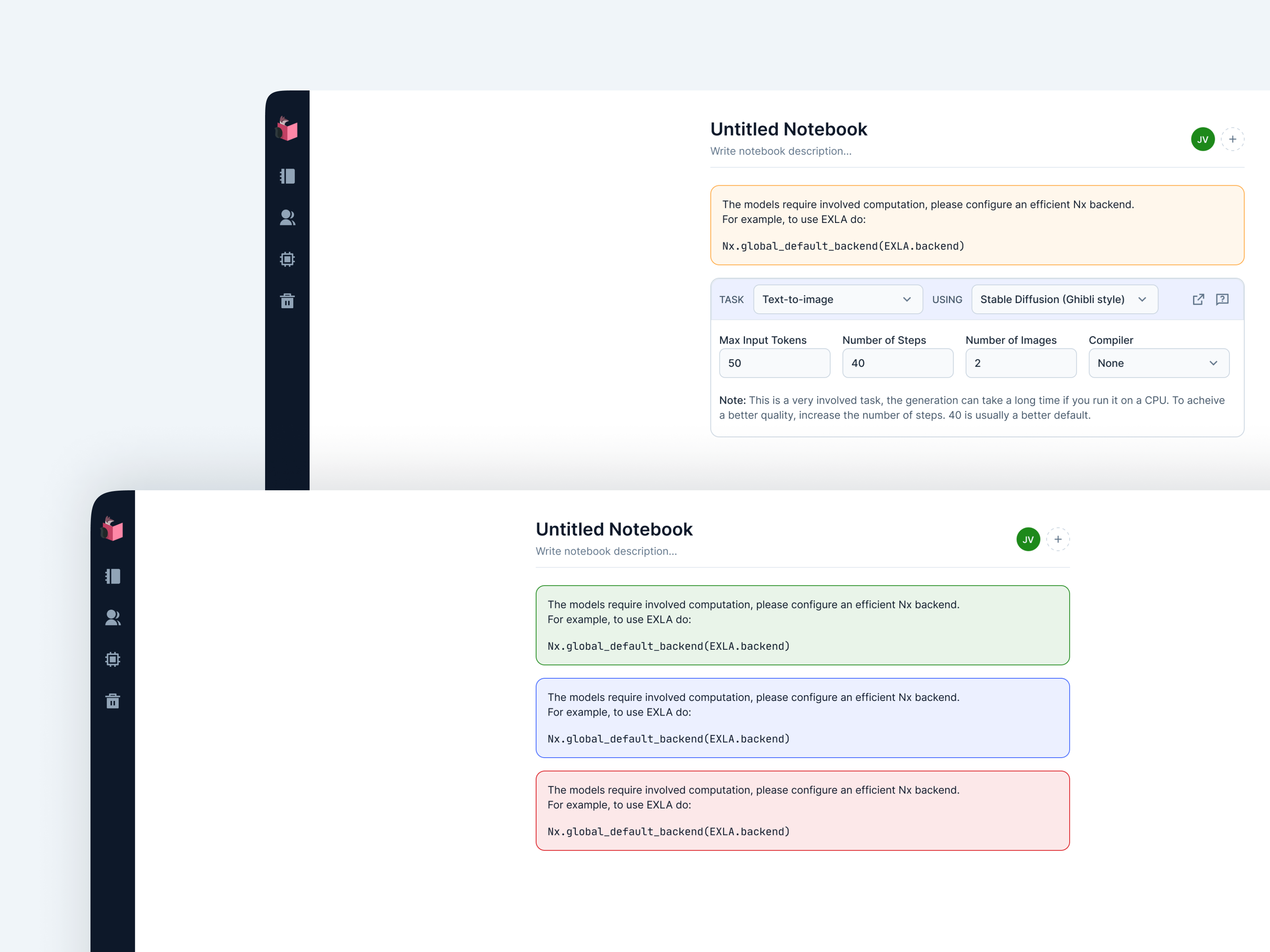Screen dimensions: 1270x952
Task: Open the users icon in the lower sidebar
Action: pyautogui.click(x=113, y=618)
